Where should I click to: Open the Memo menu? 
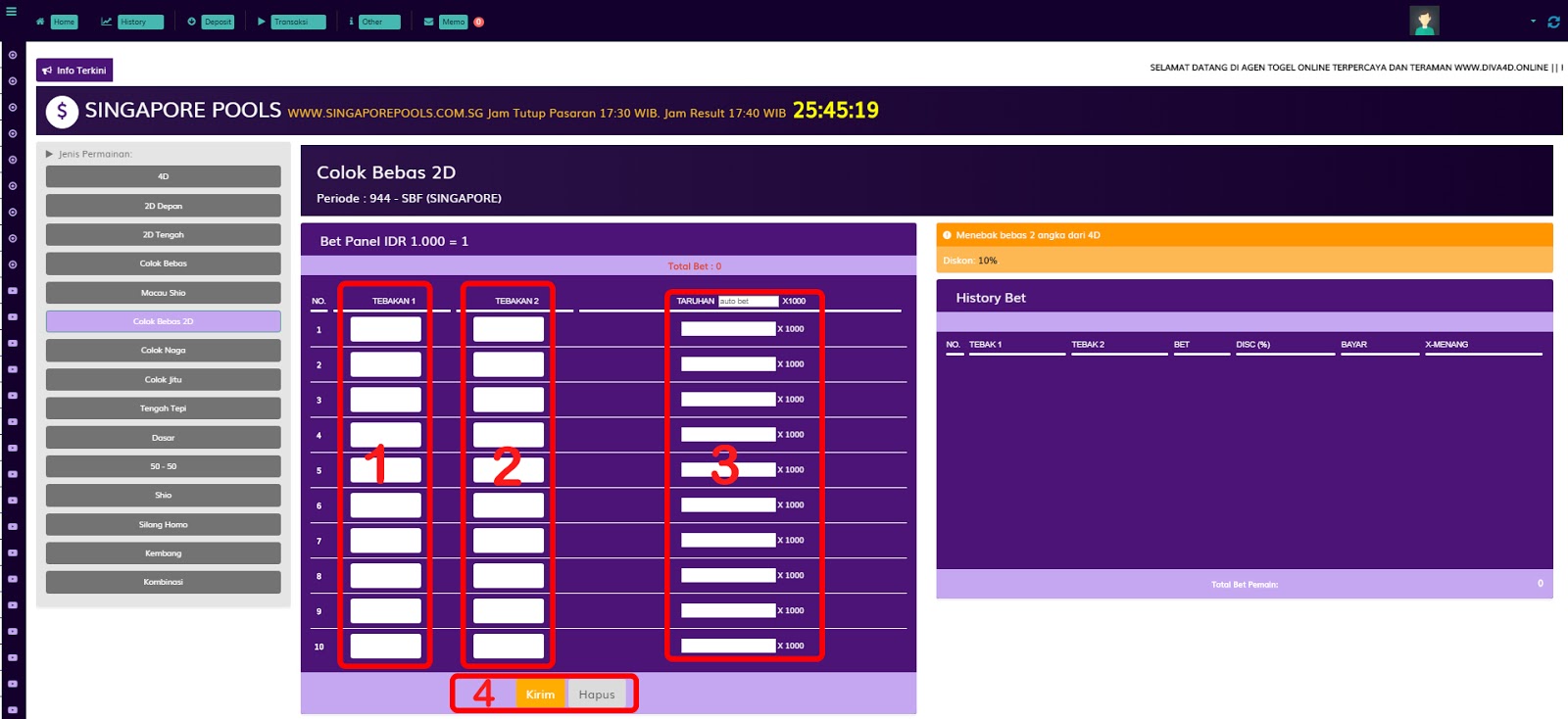(453, 22)
